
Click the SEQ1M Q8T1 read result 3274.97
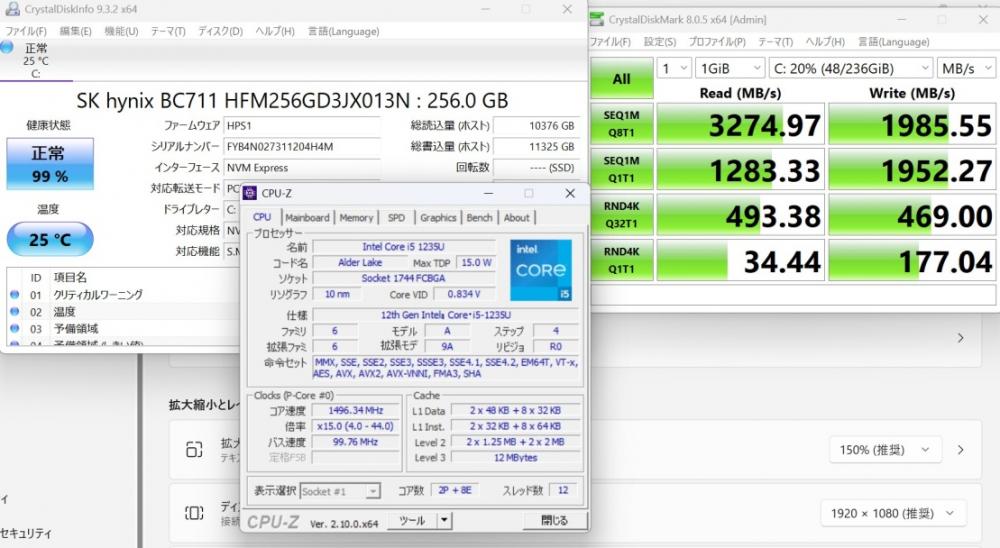740,124
